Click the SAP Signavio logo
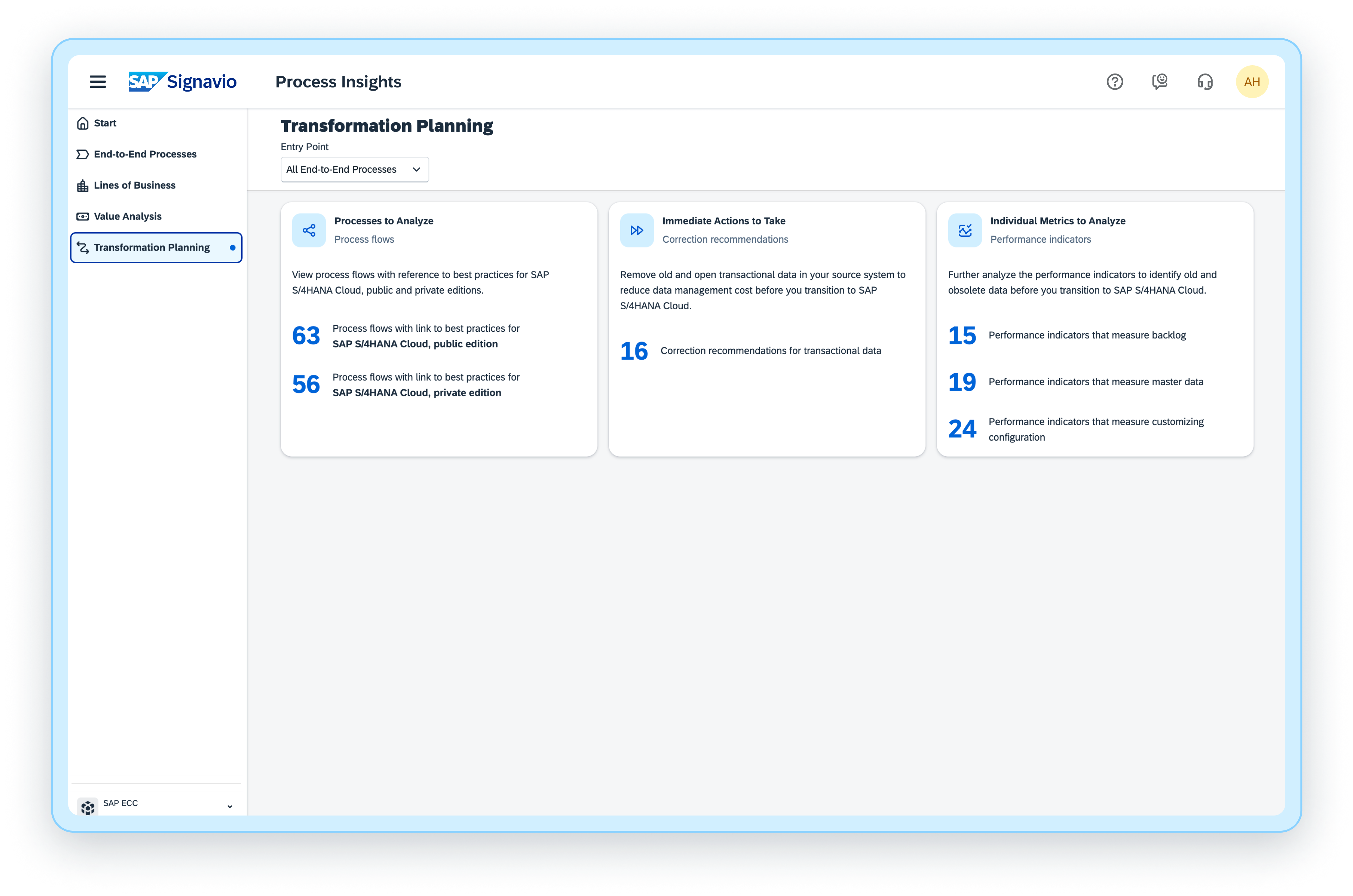Viewport: 1353px width, 896px height. (x=182, y=81)
